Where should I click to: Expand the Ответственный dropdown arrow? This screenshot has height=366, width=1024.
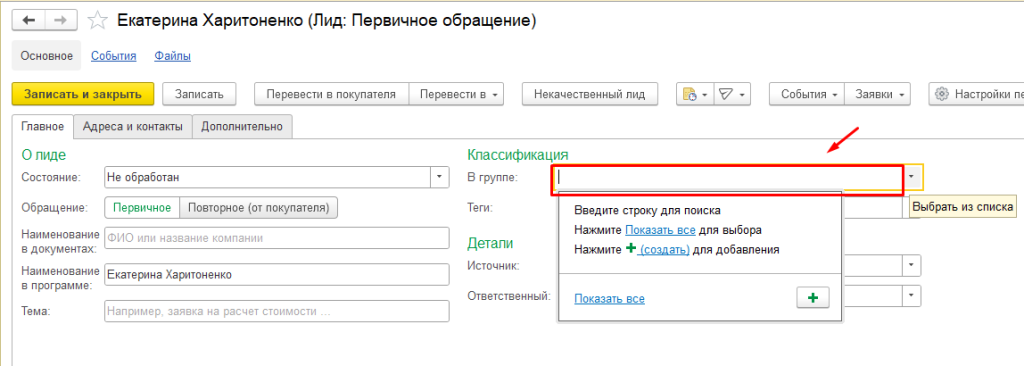[912, 296]
